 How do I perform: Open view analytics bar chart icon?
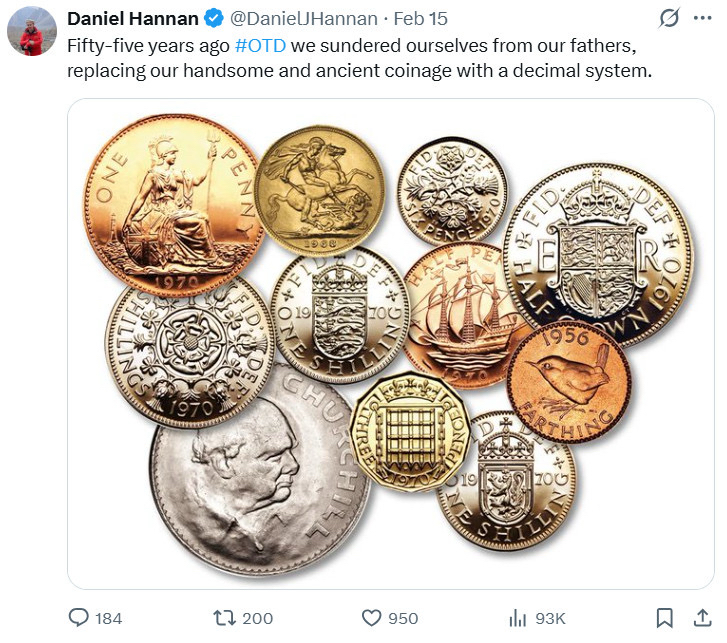(518, 617)
